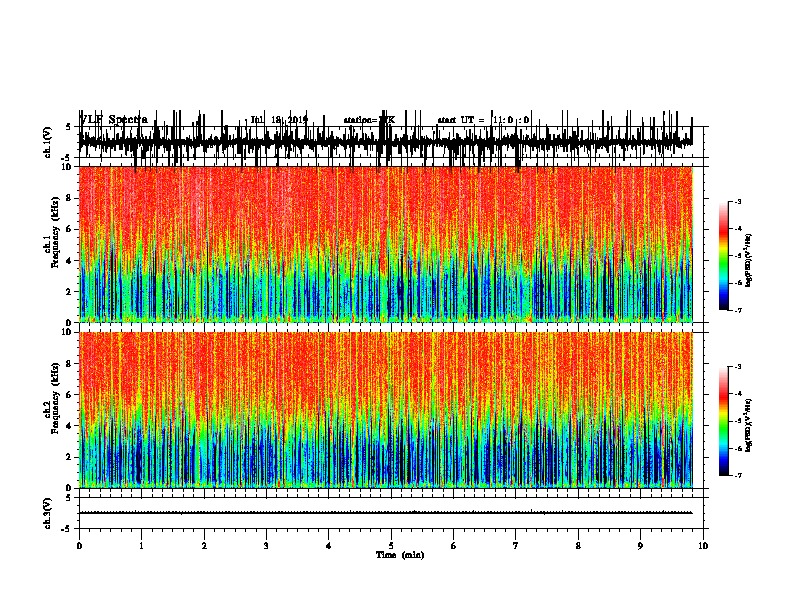Click the ch.2 spectrogram color scale bar
The height and width of the screenshot is (612, 792).
tap(724, 421)
